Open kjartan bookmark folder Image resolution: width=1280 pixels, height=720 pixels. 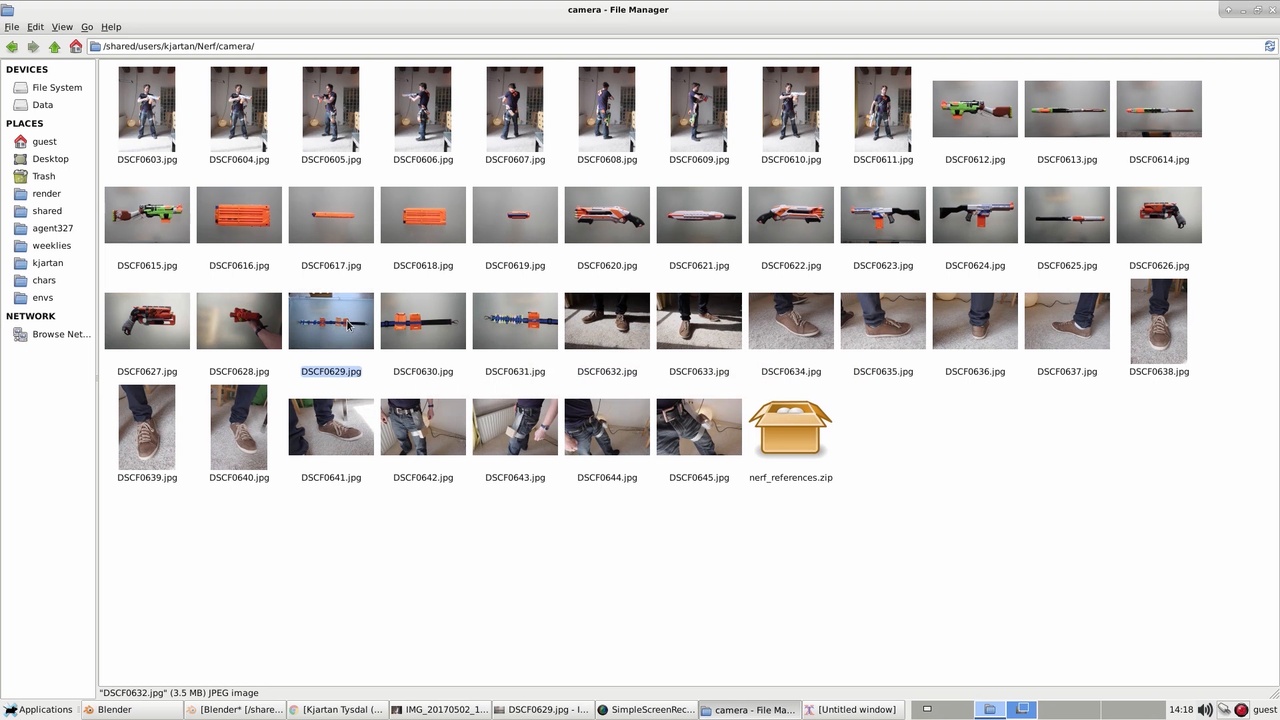point(38,263)
